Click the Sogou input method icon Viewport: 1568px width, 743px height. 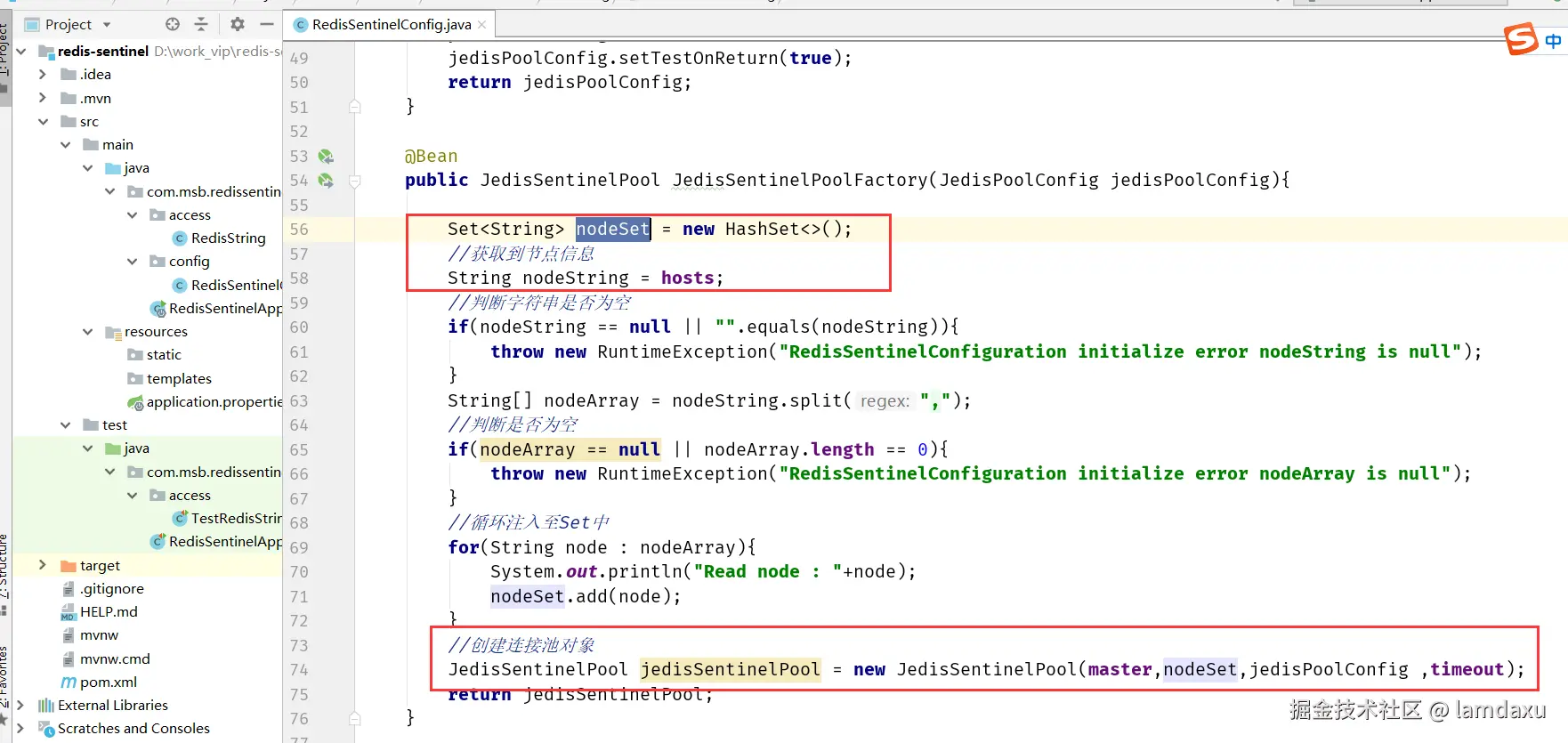[x=1521, y=39]
